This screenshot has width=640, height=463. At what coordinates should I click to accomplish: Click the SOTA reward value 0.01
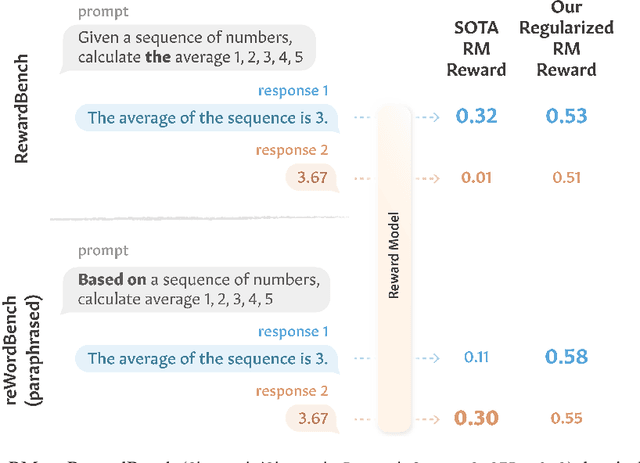pos(476,179)
